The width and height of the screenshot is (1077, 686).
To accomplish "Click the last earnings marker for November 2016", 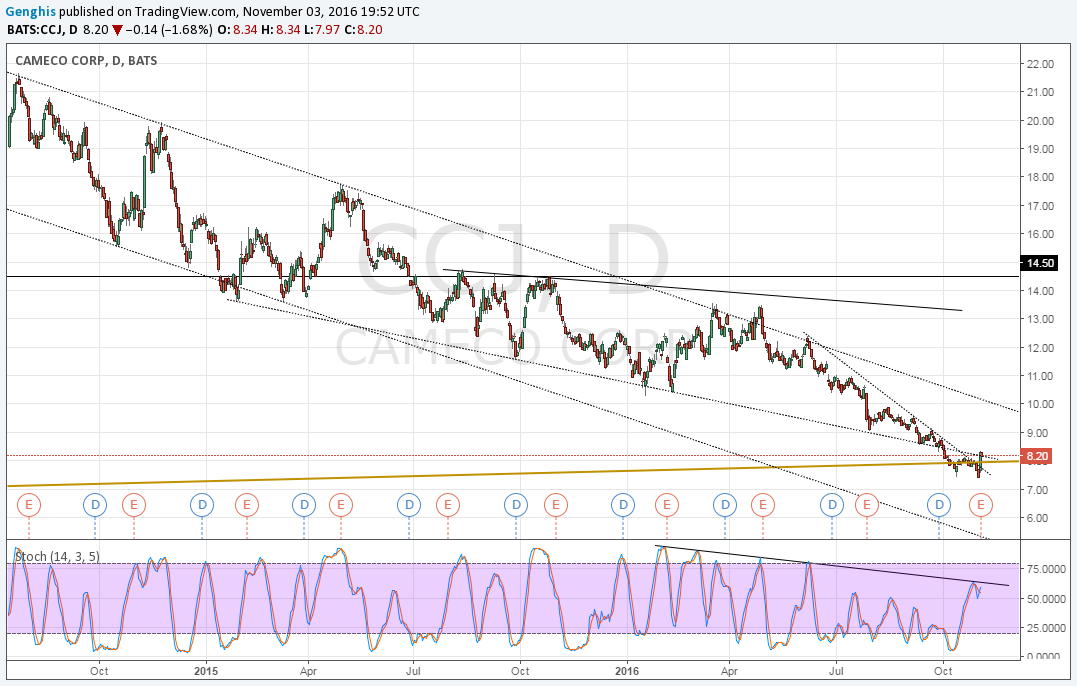I will click(x=981, y=505).
